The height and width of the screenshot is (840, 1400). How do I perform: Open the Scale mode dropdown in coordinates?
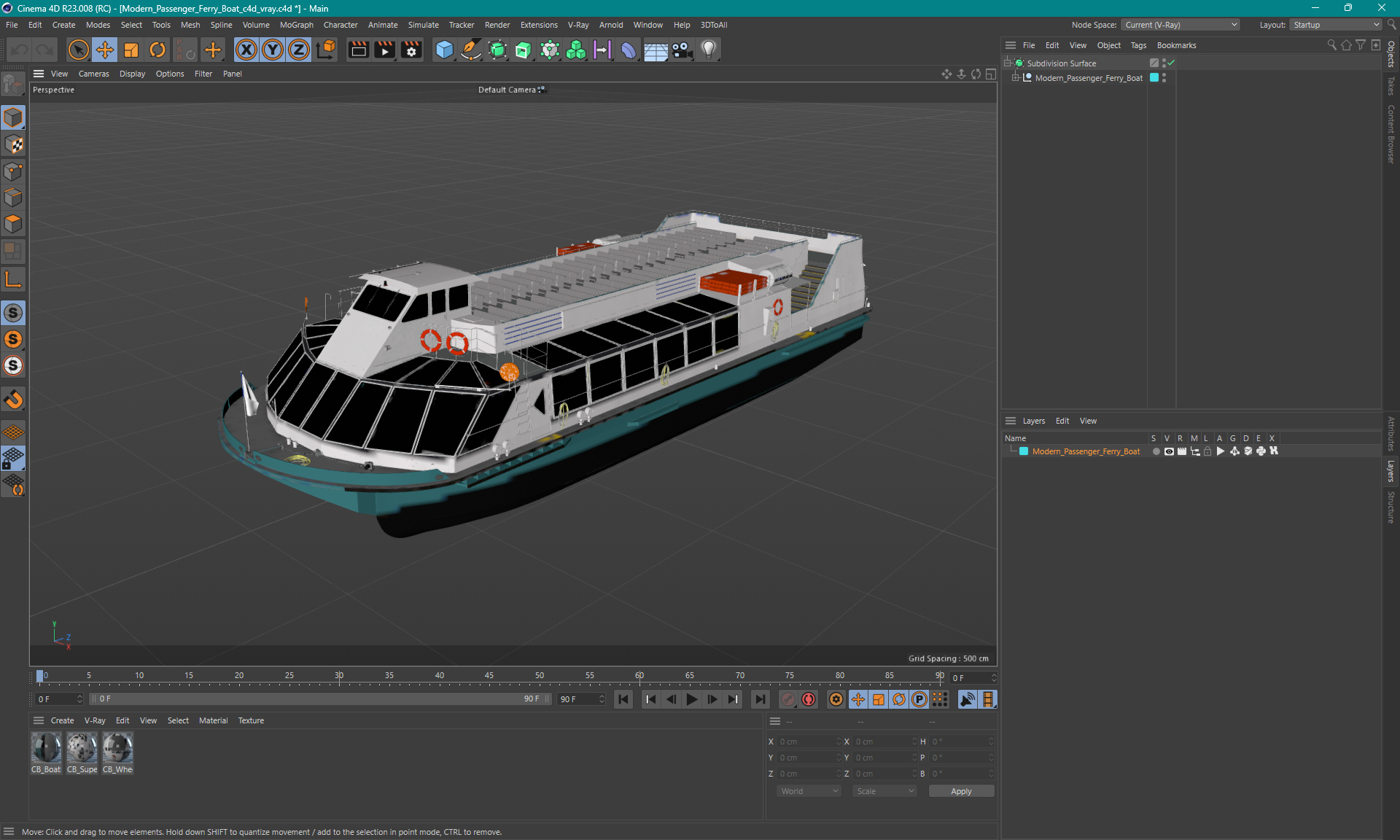click(885, 791)
